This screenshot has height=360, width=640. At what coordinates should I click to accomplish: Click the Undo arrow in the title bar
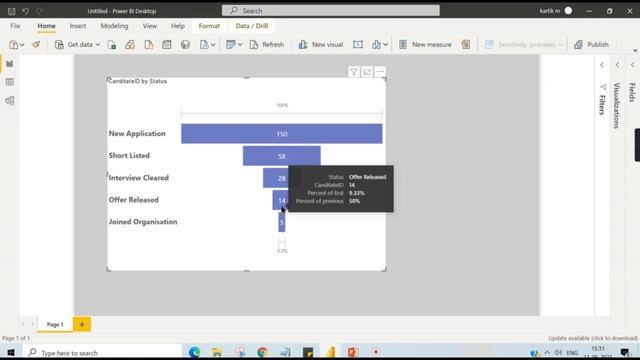26,11
